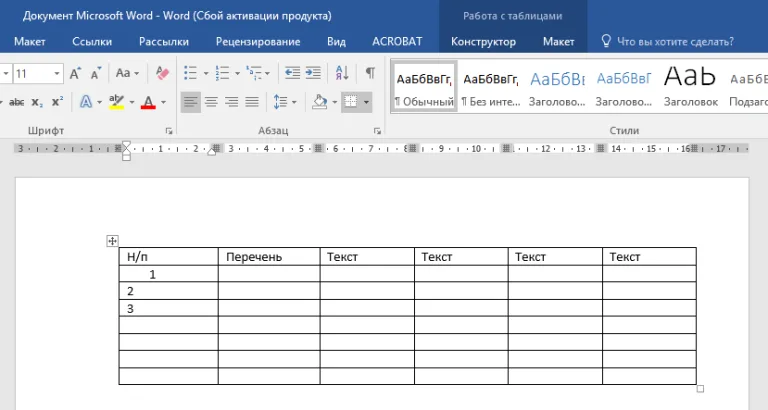Viewport: 768px width, 410px height.
Task: Open the table tools Макет tab
Action: pyautogui.click(x=558, y=42)
